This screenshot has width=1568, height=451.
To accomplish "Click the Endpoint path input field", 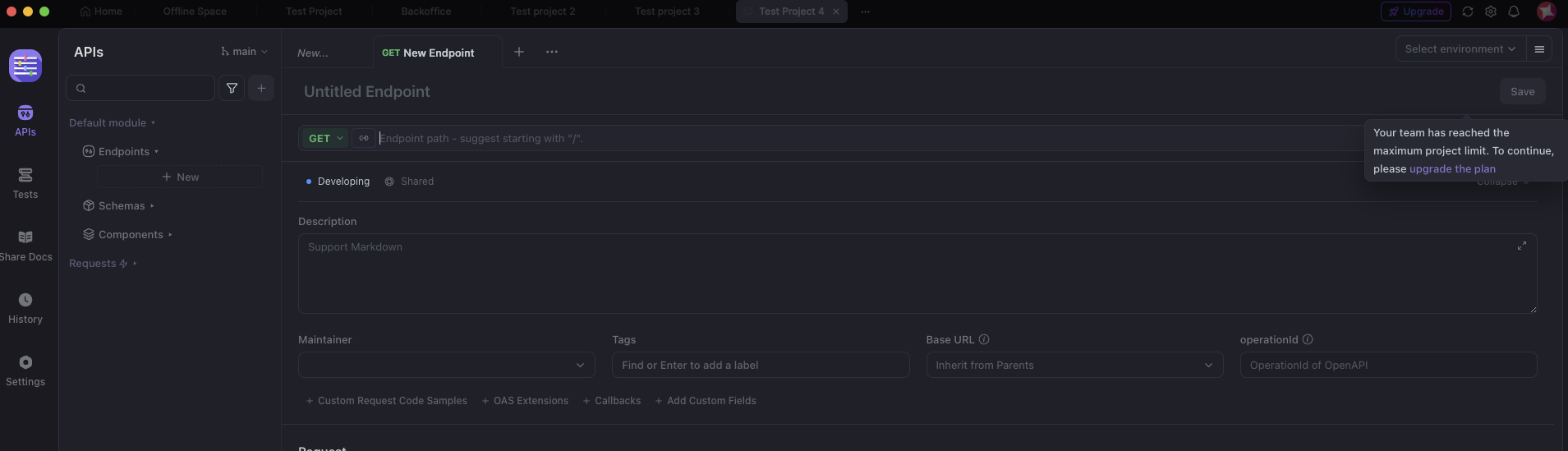I will (821, 139).
